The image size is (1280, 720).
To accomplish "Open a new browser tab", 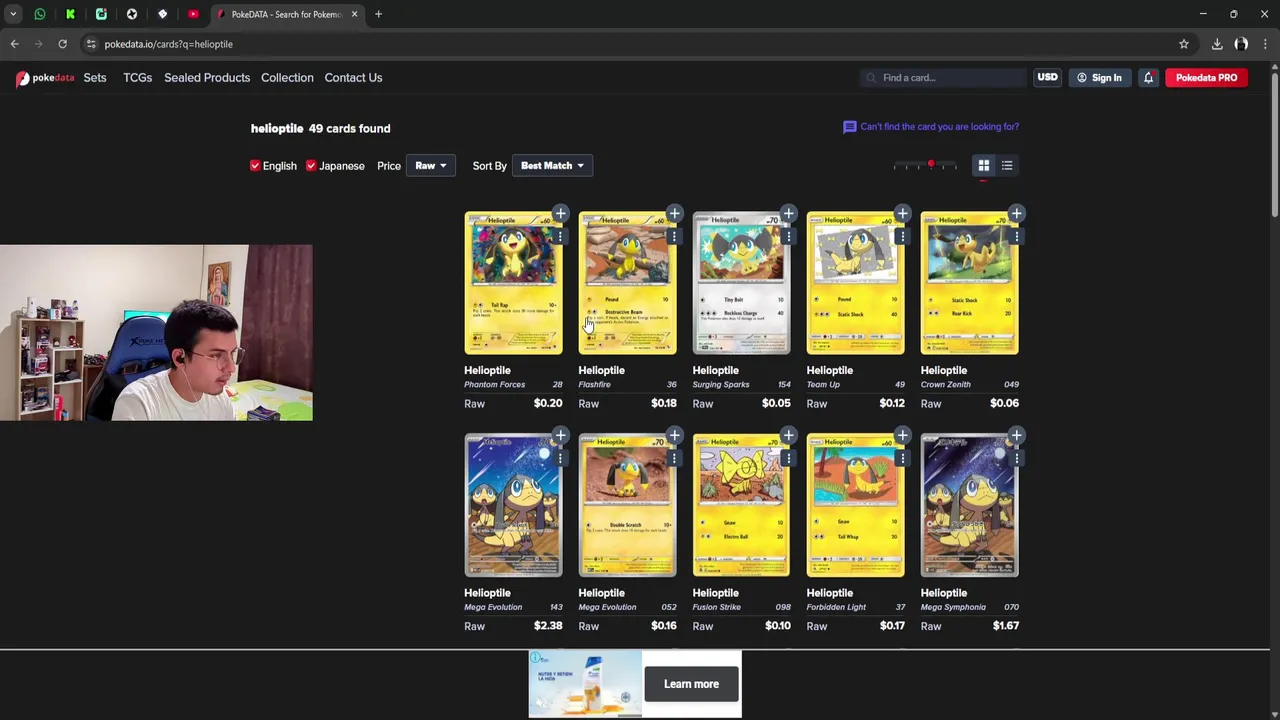I will pyautogui.click(x=378, y=14).
